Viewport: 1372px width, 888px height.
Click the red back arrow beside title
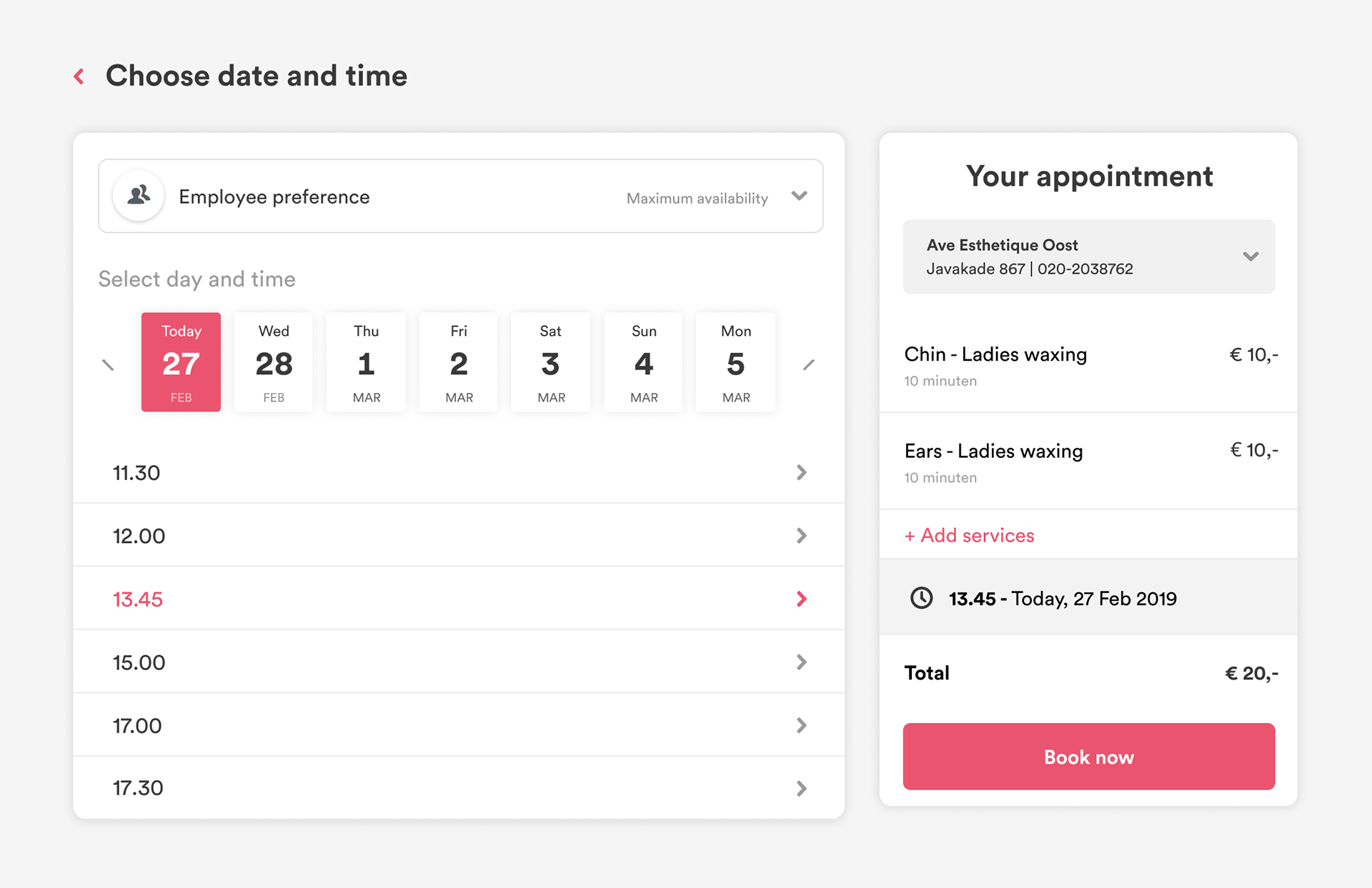[79, 76]
